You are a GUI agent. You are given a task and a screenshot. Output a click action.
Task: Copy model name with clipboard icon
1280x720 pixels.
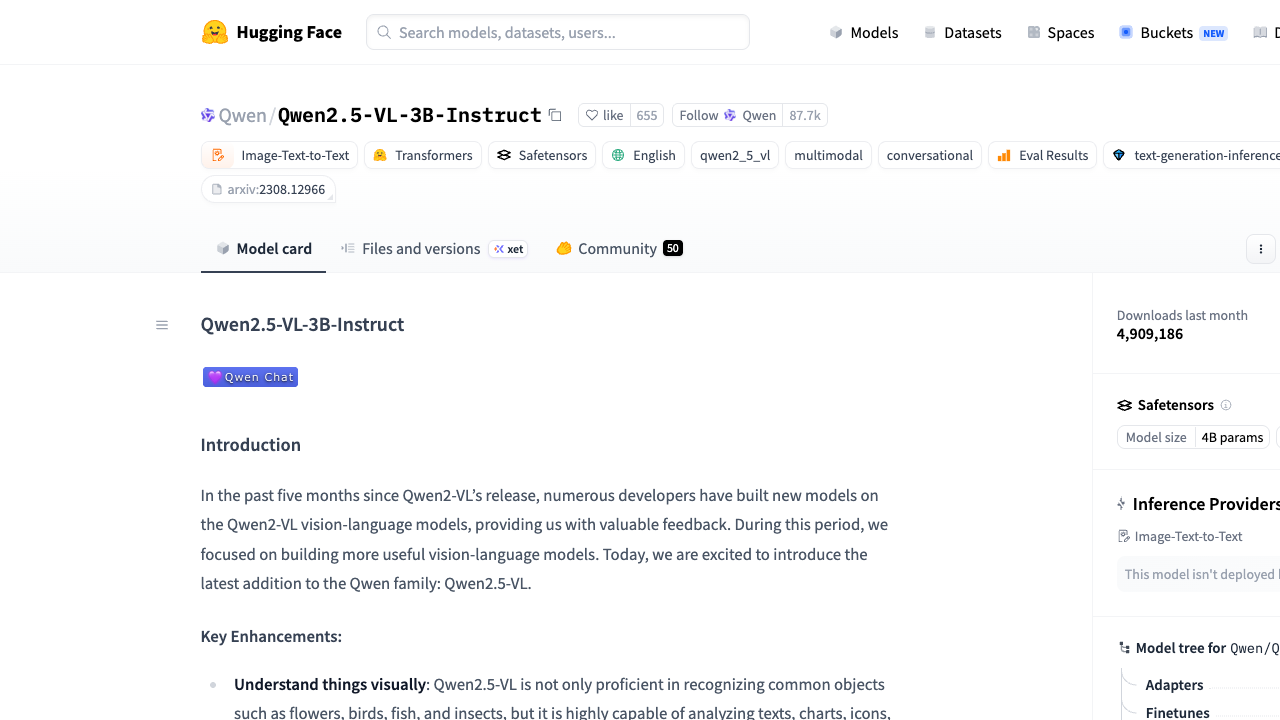555,115
